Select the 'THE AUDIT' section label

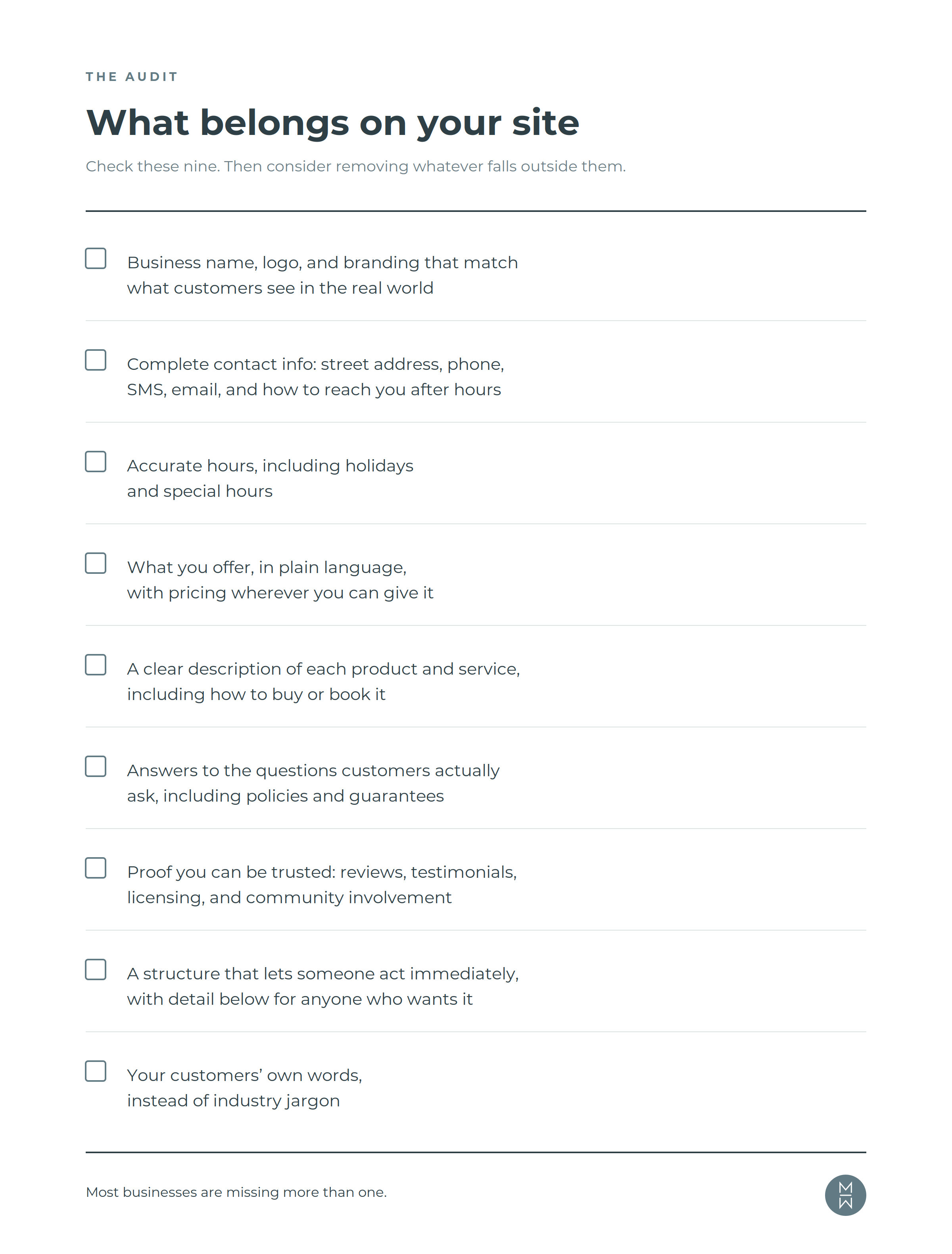pyautogui.click(x=132, y=77)
